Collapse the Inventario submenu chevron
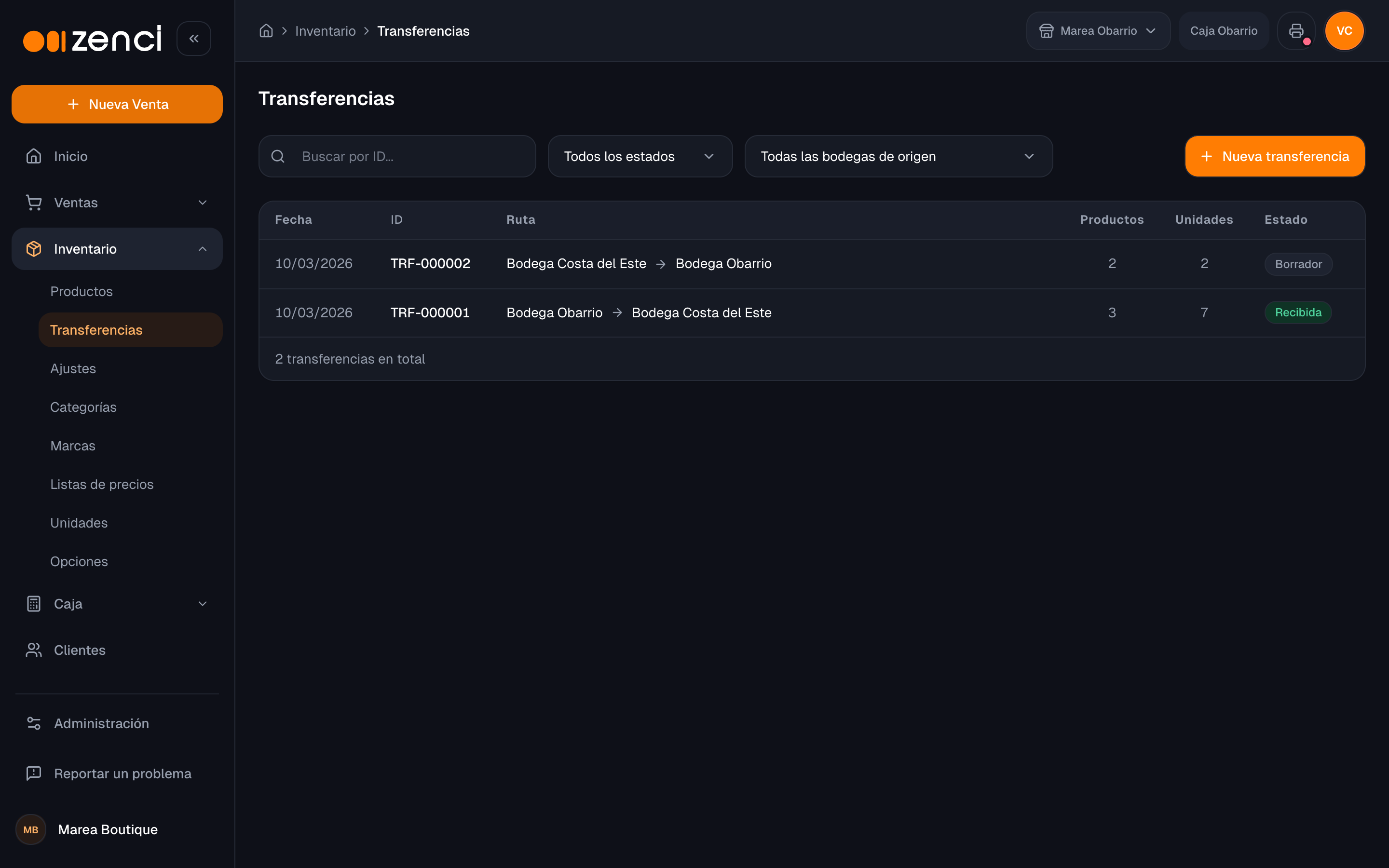Viewport: 1389px width, 868px height. coord(203,248)
